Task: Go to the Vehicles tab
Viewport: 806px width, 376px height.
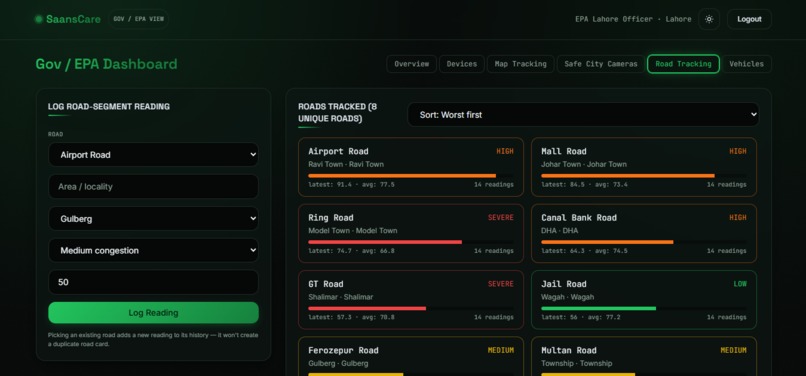Action: 746,64
